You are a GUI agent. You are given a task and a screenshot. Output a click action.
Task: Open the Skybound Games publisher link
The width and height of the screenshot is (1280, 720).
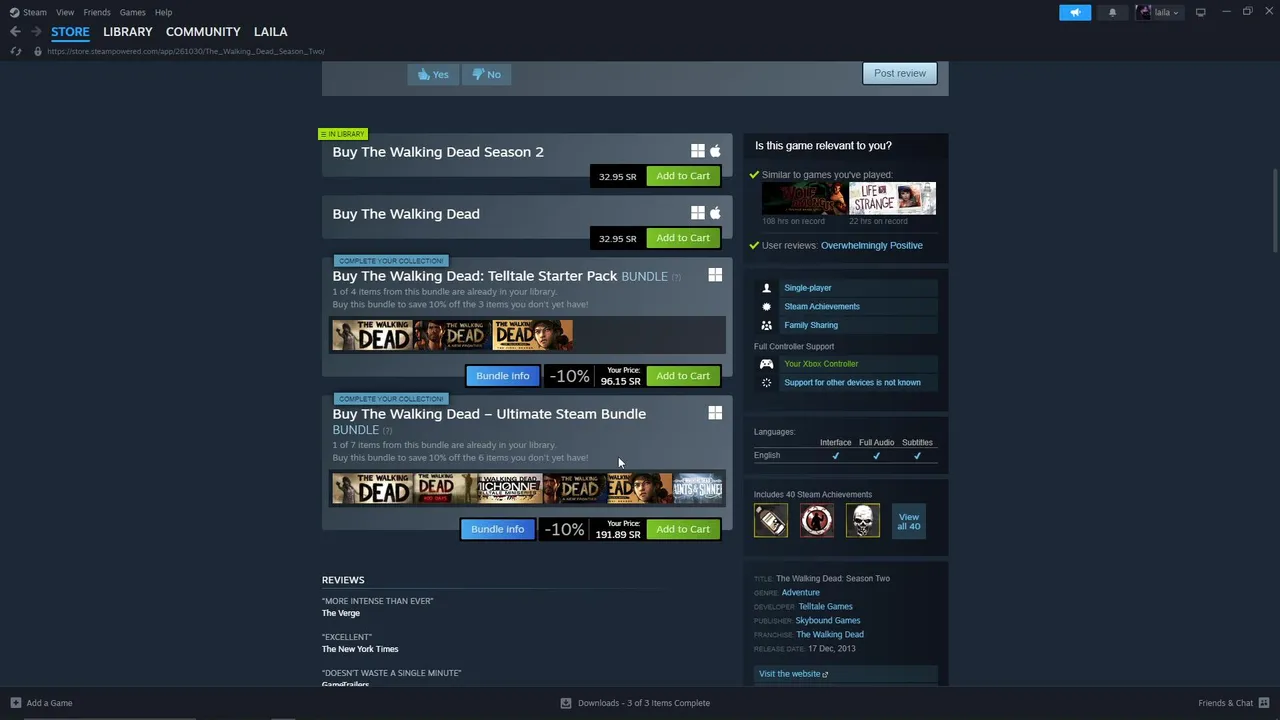coord(827,621)
